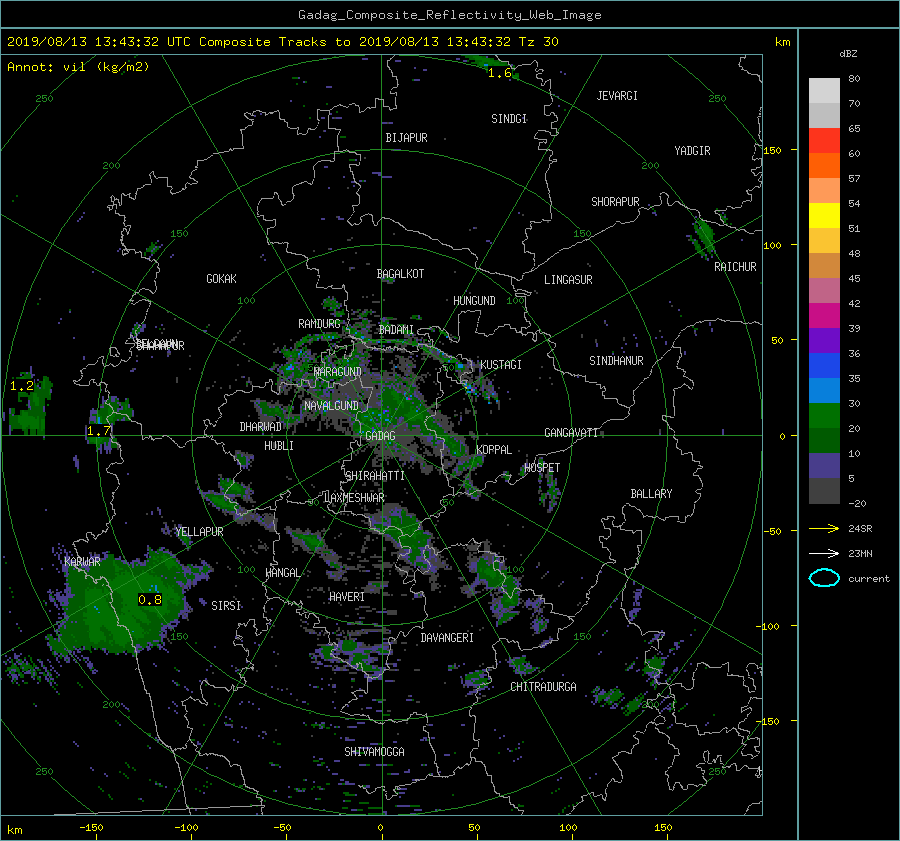Click the GOKAK city label
The width and height of the screenshot is (900, 841).
221,279
